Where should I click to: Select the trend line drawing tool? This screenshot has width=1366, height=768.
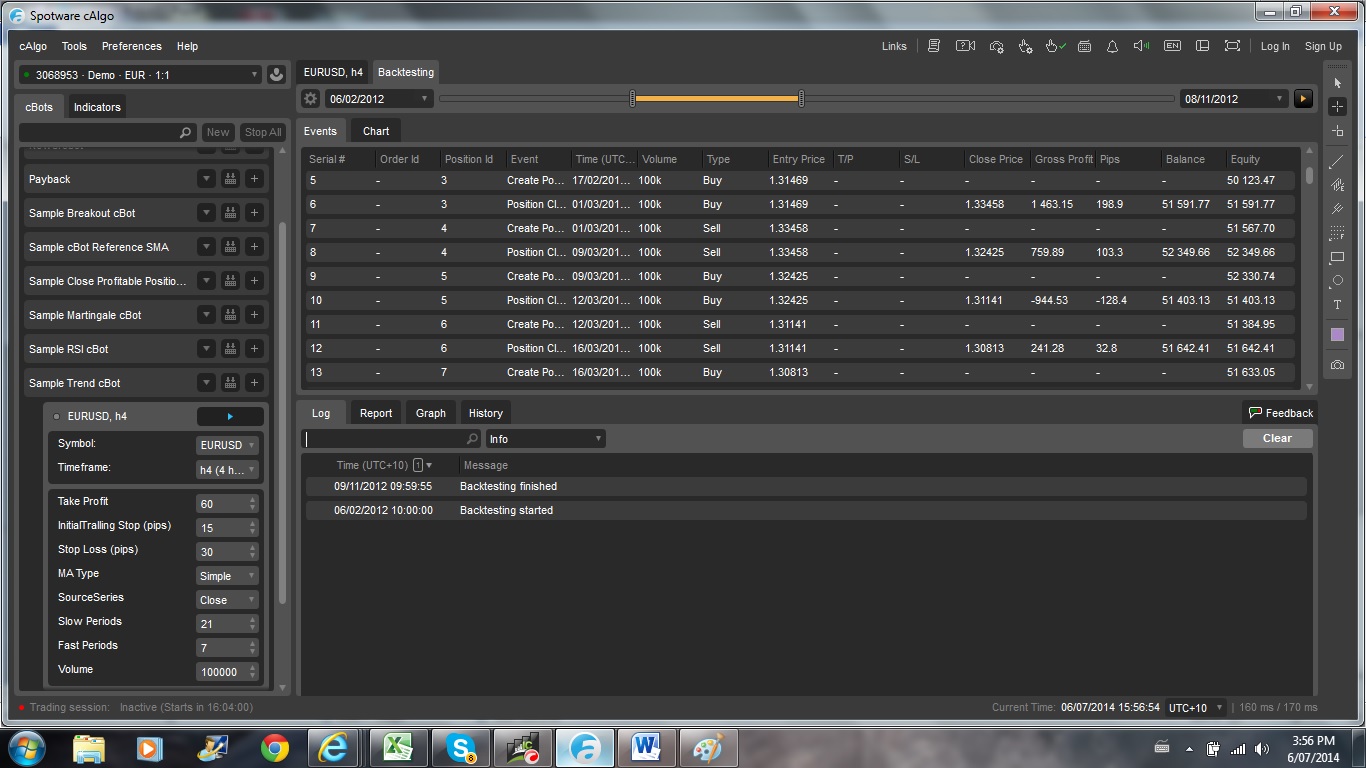click(x=1337, y=161)
